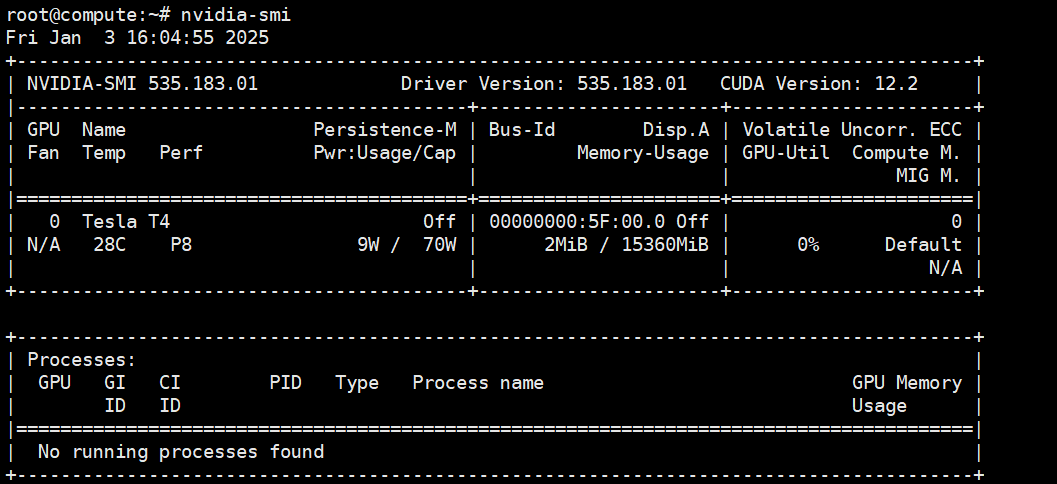Click the 2MiB / 15360MiB memory usage
1057x484 pixels.
coord(626,245)
